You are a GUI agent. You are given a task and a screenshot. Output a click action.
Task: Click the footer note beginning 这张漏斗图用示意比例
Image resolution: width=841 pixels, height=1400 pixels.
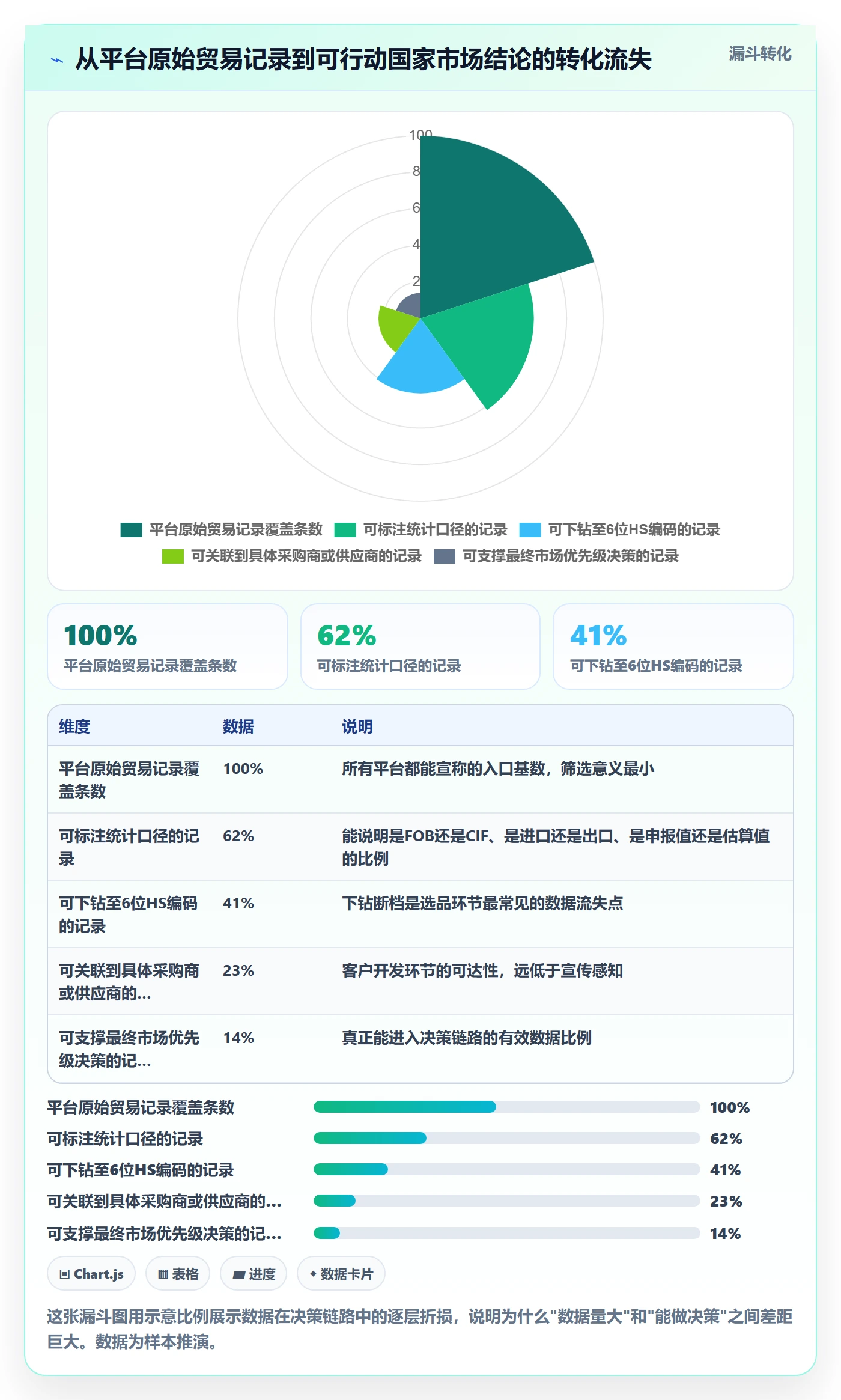[x=420, y=1329]
